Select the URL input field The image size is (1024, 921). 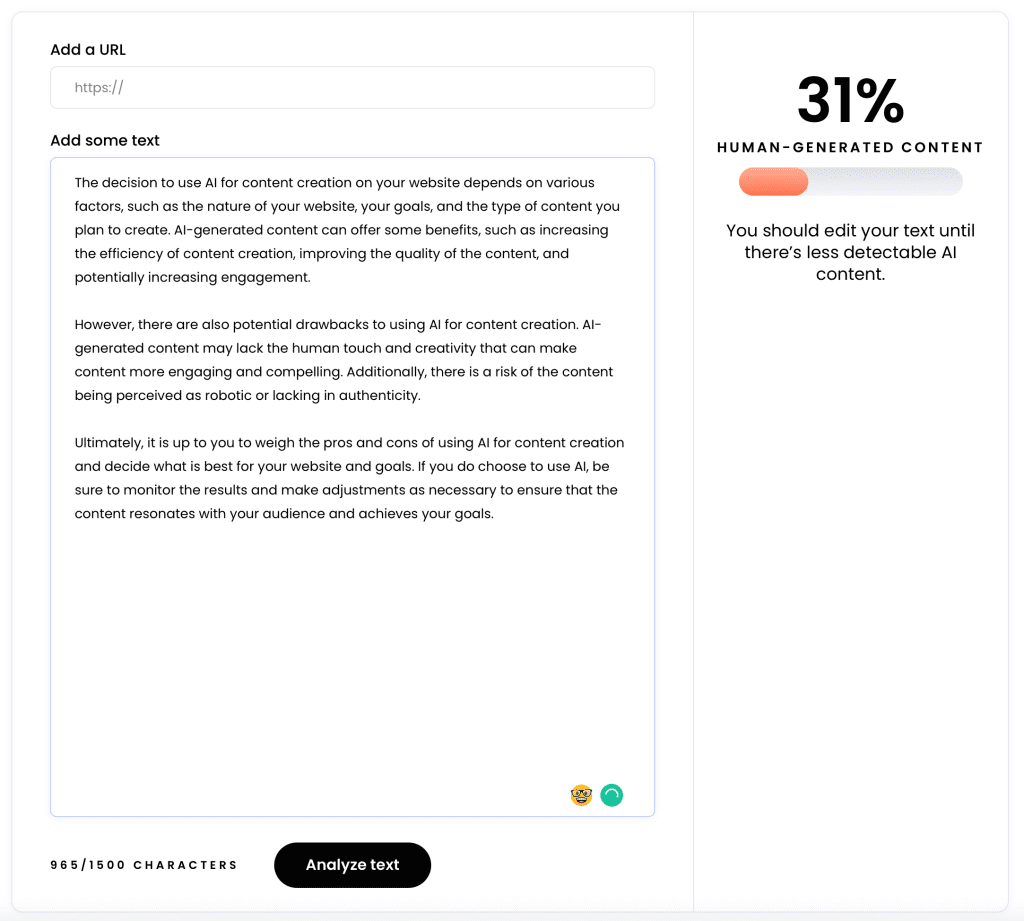(x=352, y=87)
